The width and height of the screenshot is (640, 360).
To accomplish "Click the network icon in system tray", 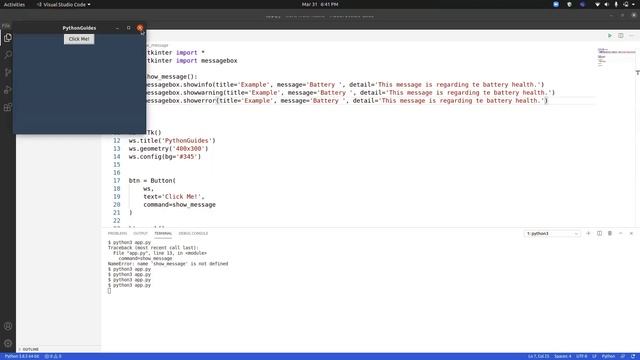I will coord(597,4).
